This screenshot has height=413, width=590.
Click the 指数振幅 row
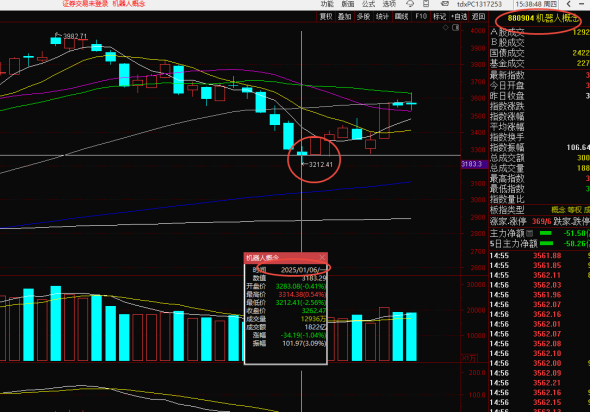[x=540, y=147]
